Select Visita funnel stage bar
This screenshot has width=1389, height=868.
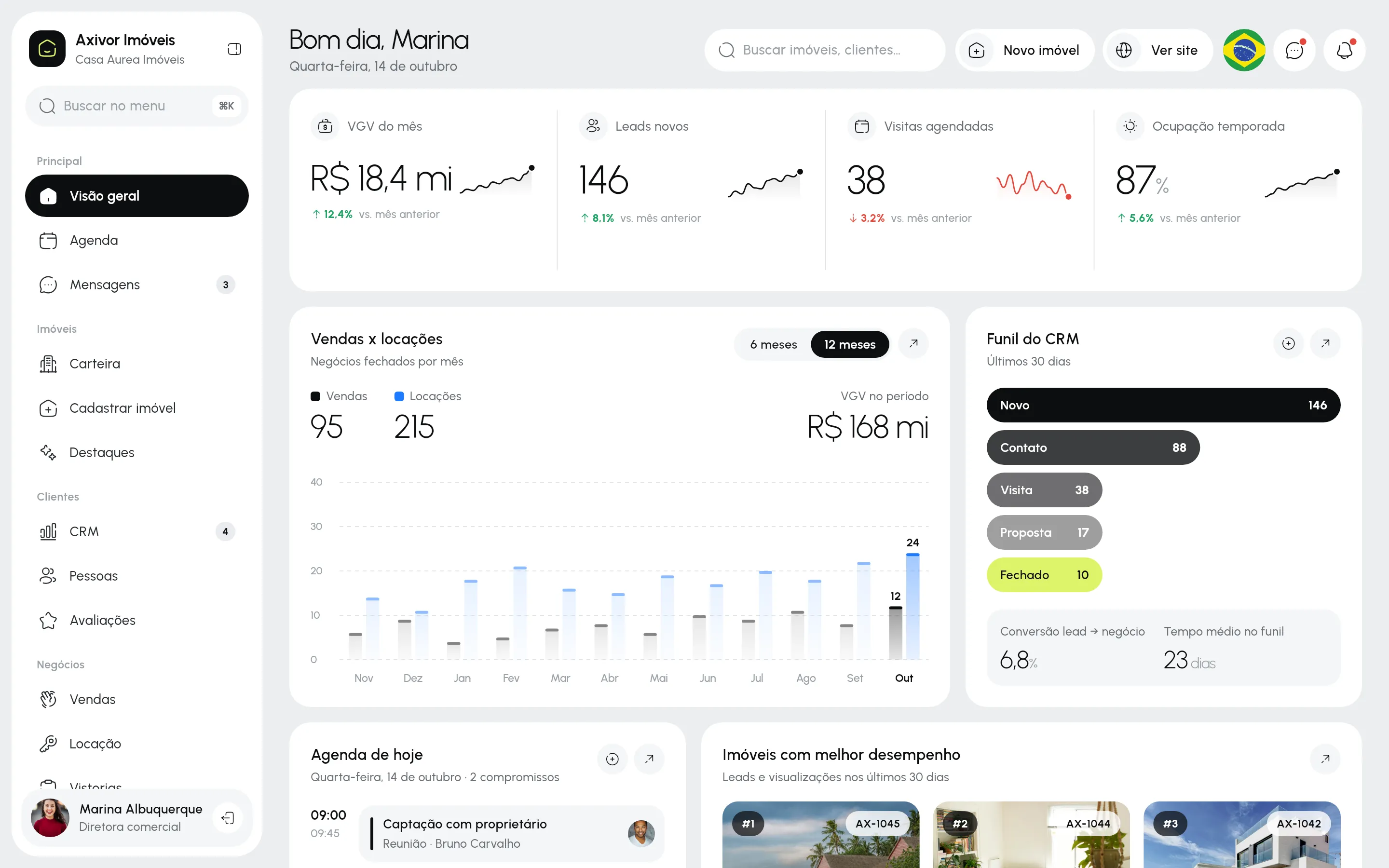[1044, 490]
